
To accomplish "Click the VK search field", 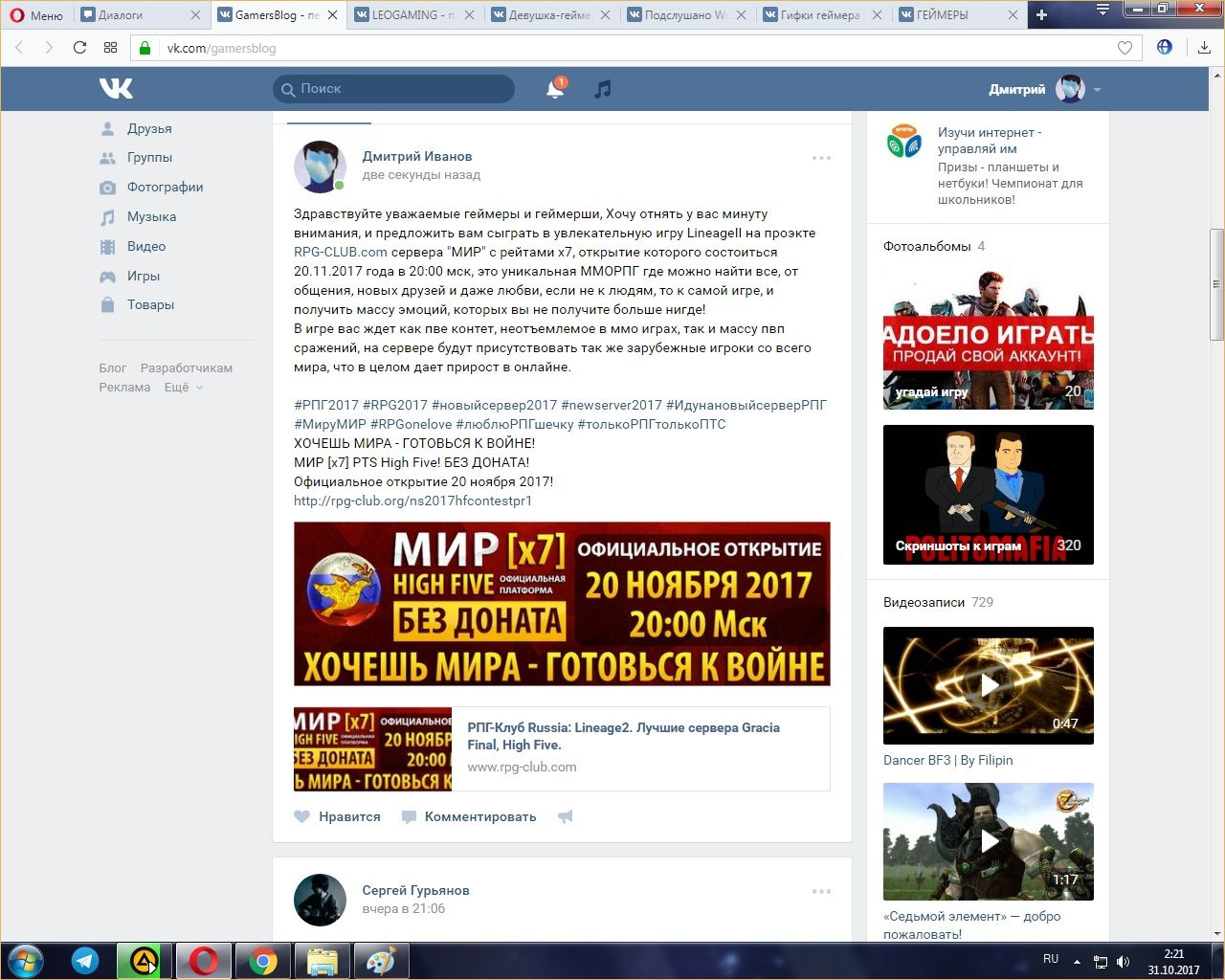I will tap(394, 89).
